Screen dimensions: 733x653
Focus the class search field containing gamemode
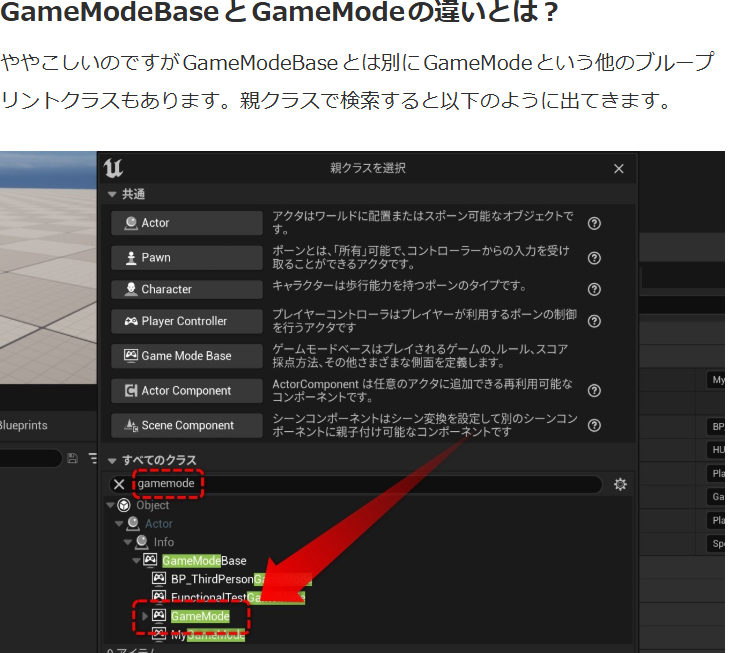[x=355, y=484]
